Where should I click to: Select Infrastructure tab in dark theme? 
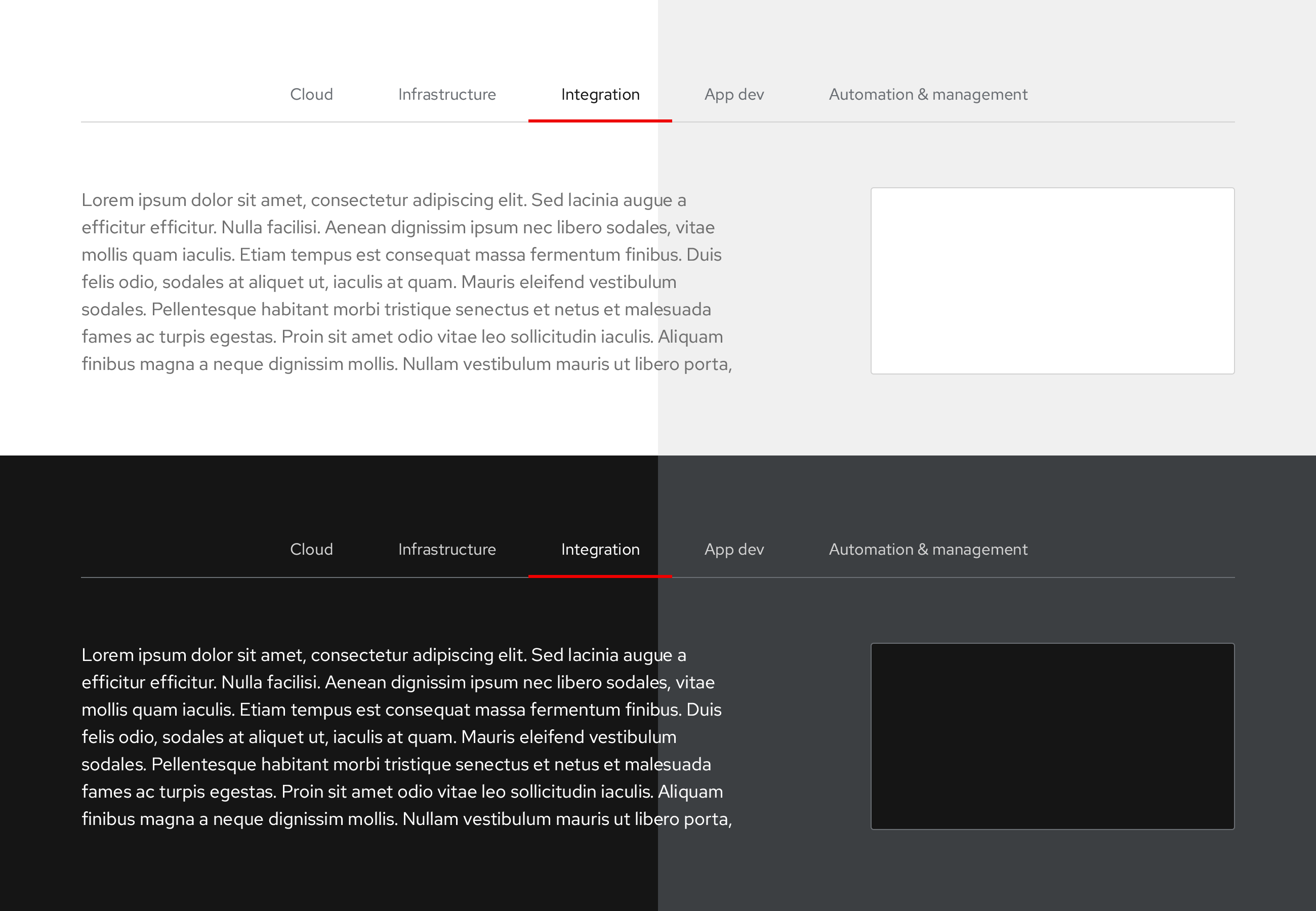[x=447, y=549]
